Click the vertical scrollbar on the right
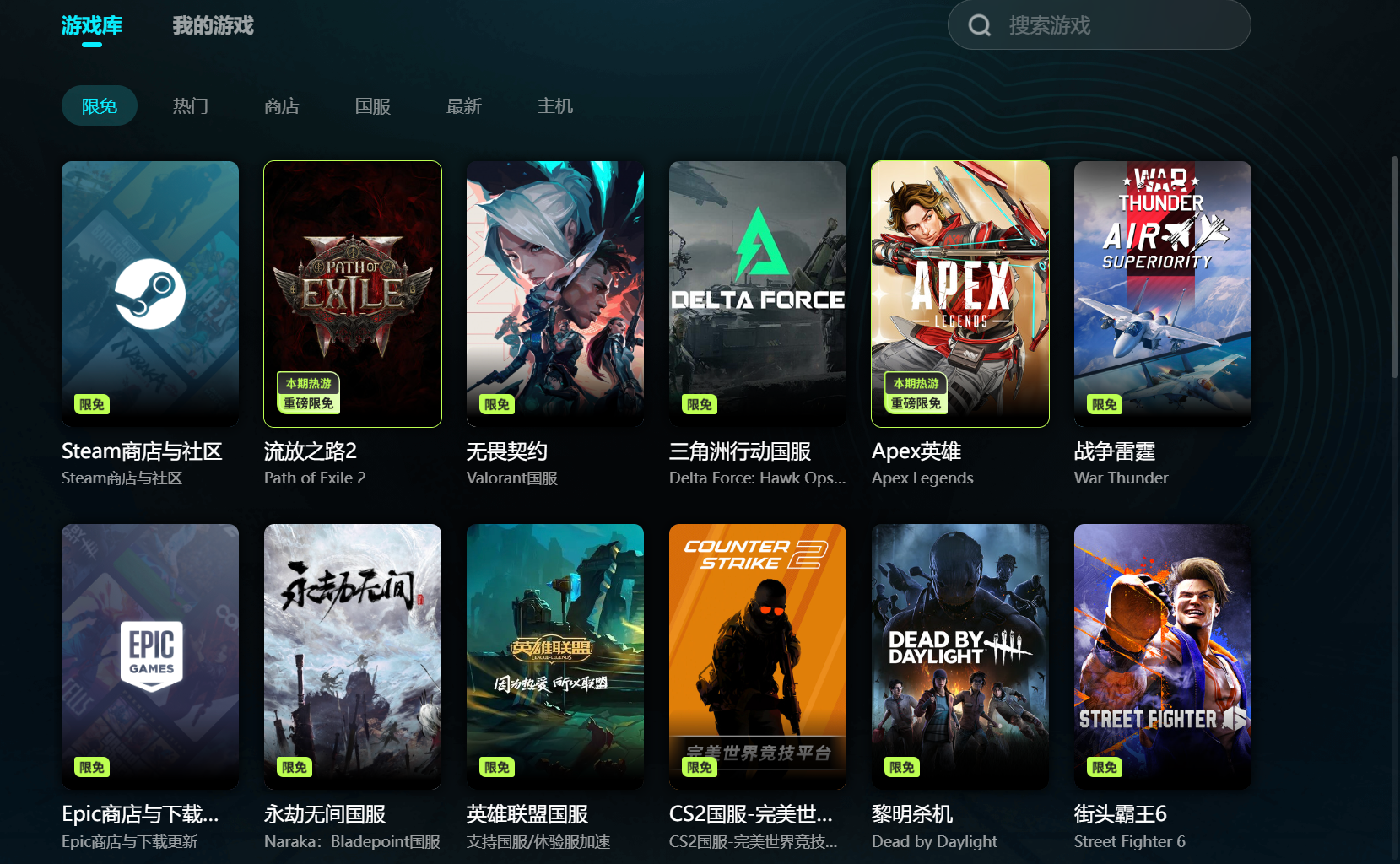 [x=1395, y=266]
